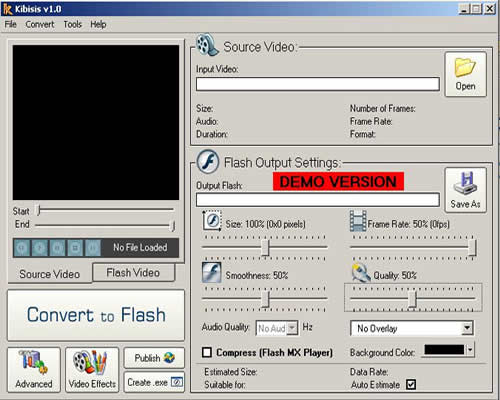The image size is (500, 400).
Task: Click the Open folder icon button
Action: click(466, 74)
